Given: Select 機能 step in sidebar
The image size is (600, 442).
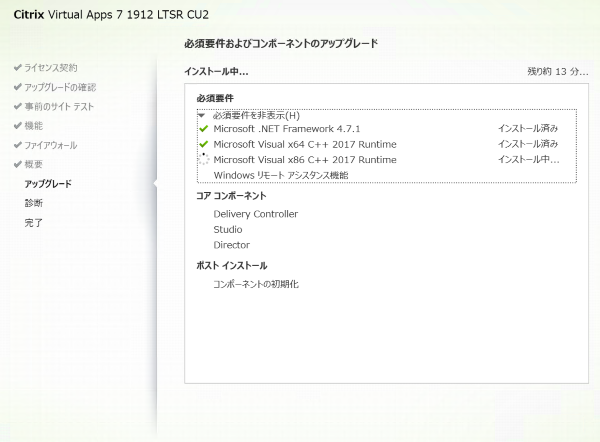Looking at the screenshot, I should pyautogui.click(x=34, y=126).
